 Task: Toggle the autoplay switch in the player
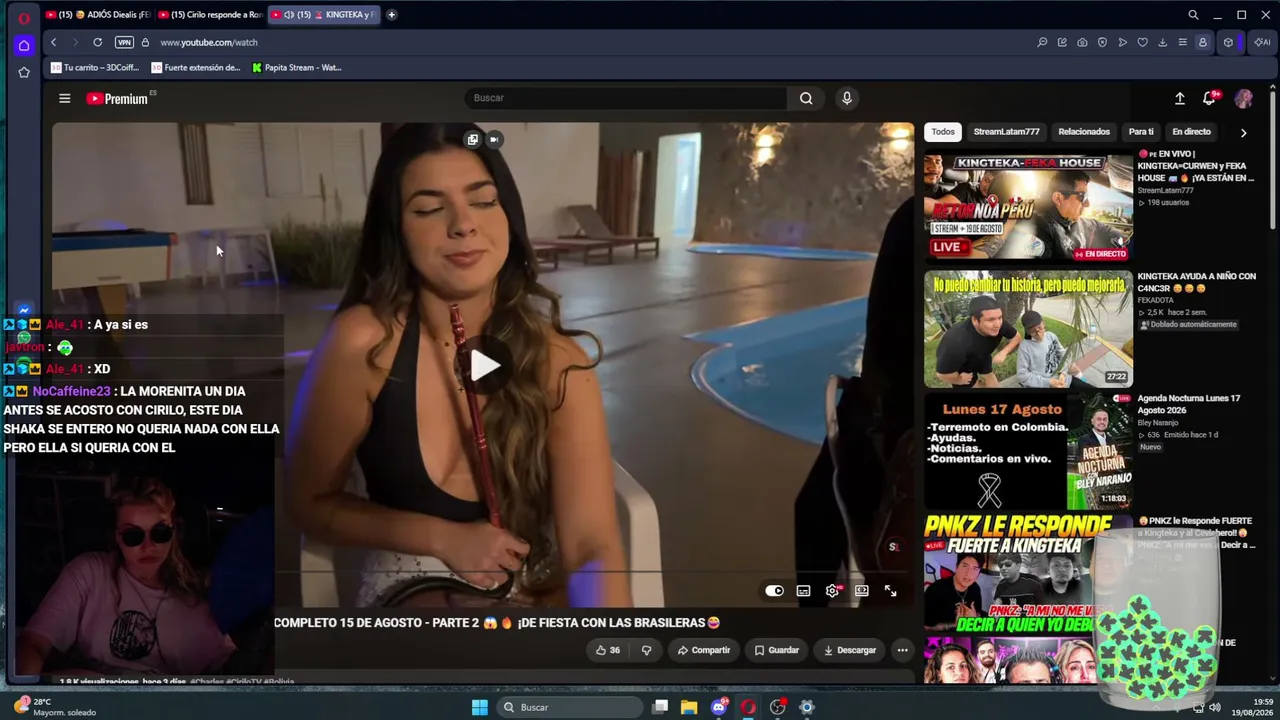(x=774, y=591)
